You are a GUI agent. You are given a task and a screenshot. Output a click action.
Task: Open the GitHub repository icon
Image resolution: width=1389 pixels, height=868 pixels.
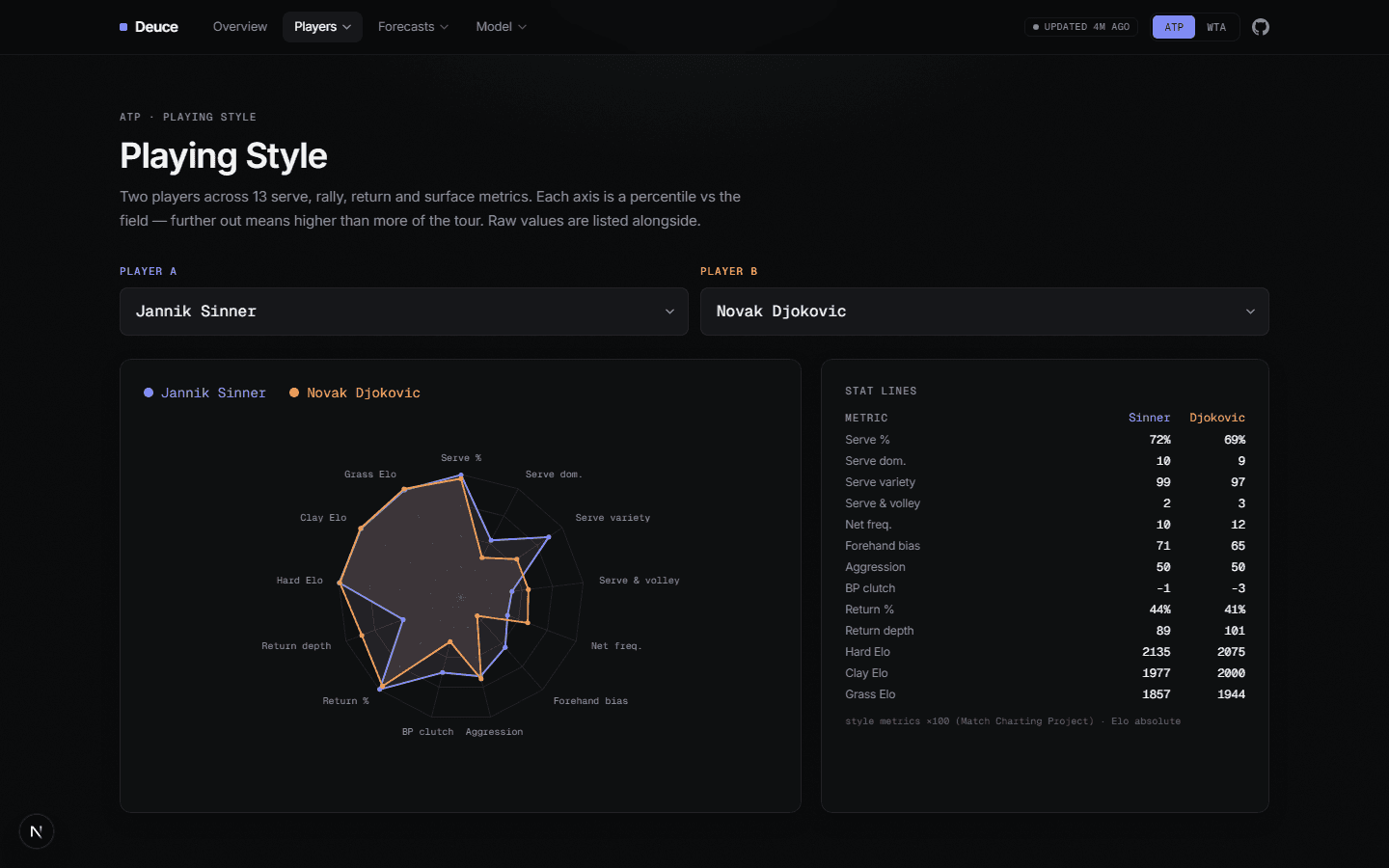coord(1261,27)
